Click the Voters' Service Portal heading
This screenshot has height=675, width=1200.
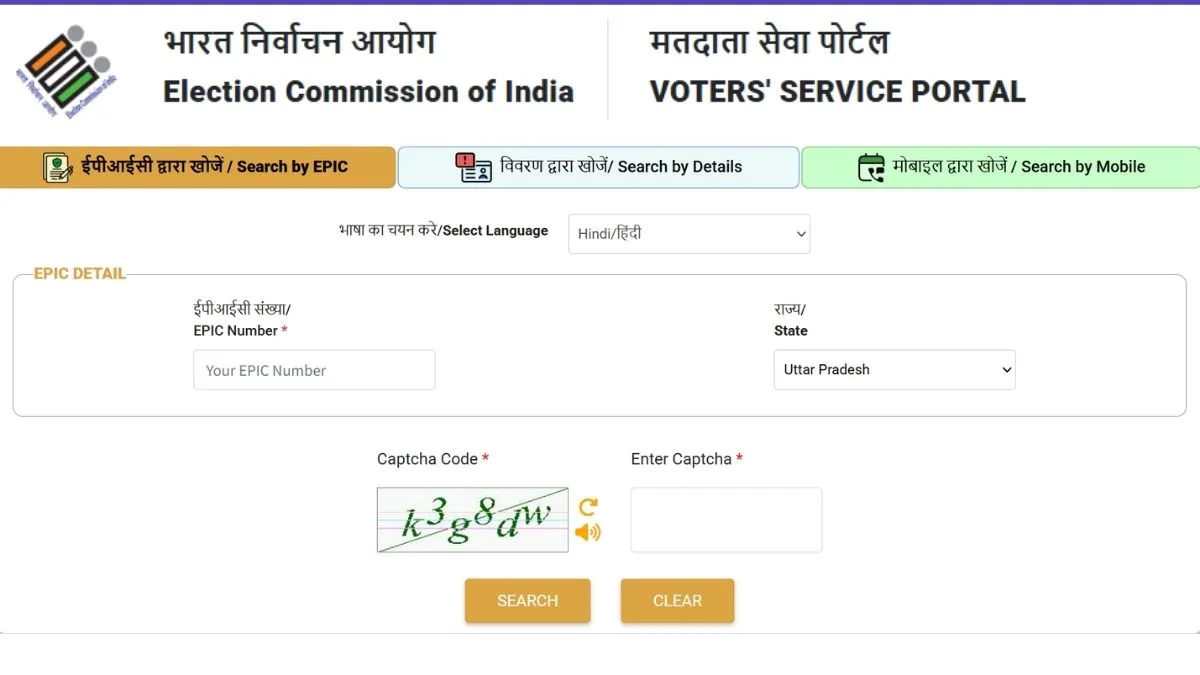[837, 92]
